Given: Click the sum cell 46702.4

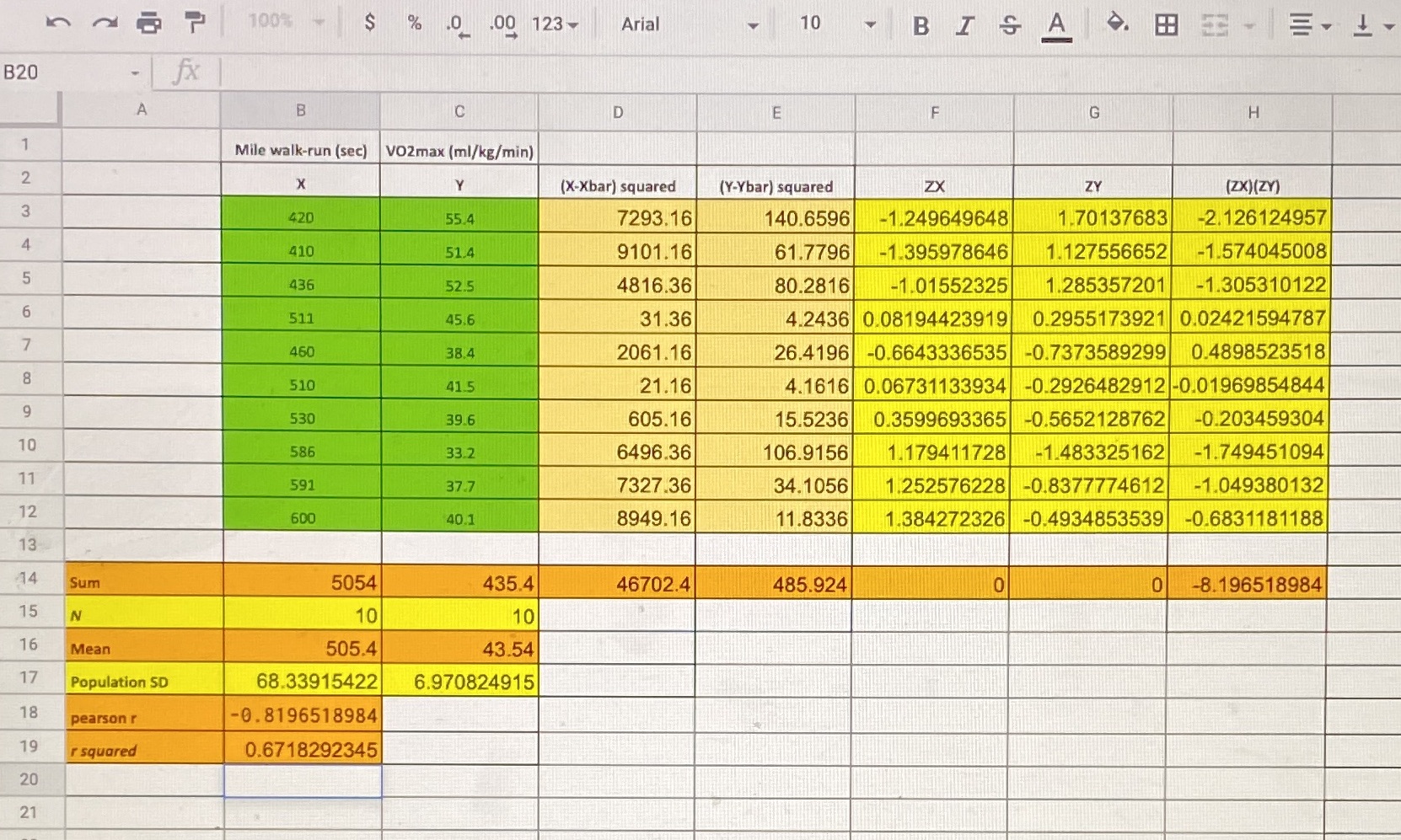Looking at the screenshot, I should tap(618, 583).
